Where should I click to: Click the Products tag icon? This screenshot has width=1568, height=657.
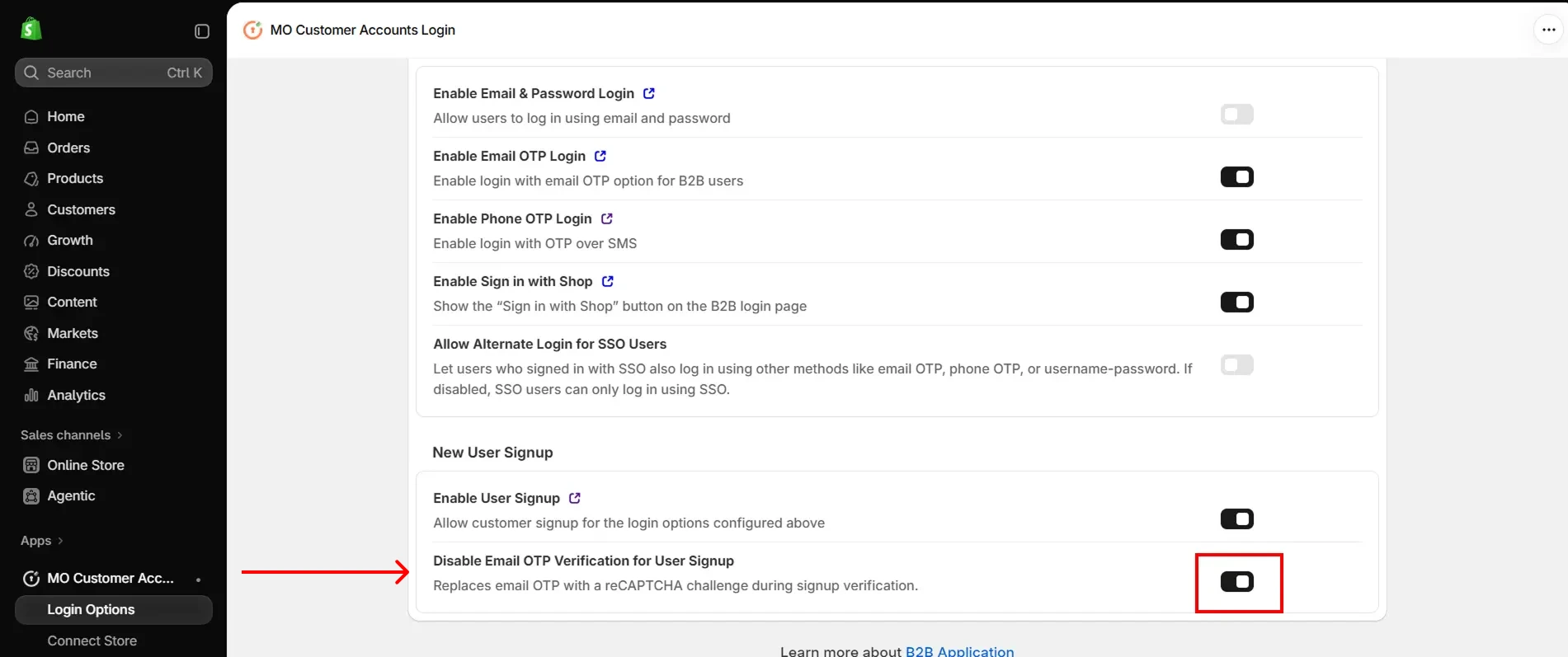[31, 179]
